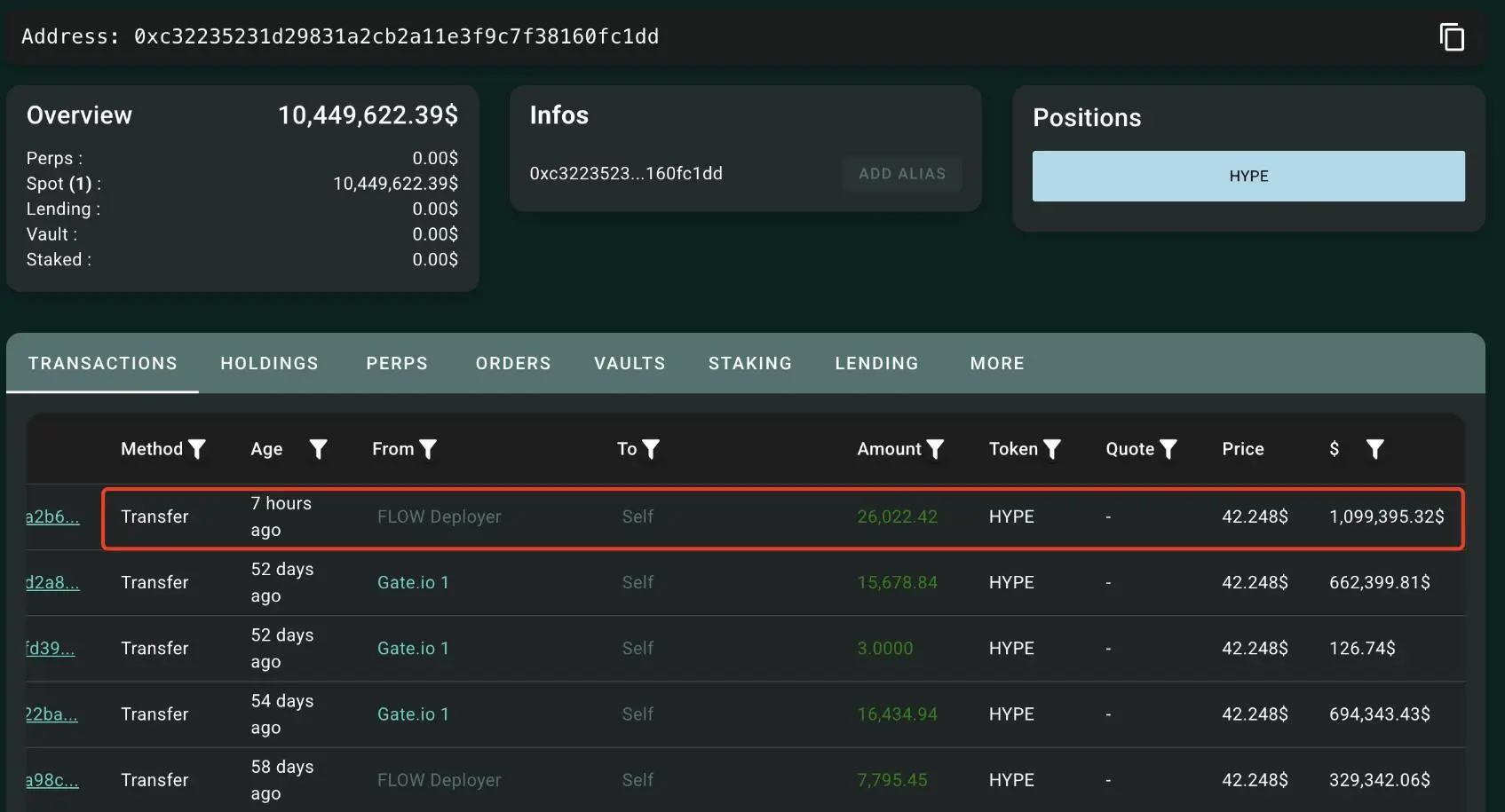Switch to the Perps tab
The image size is (1505, 812).
pyautogui.click(x=397, y=363)
